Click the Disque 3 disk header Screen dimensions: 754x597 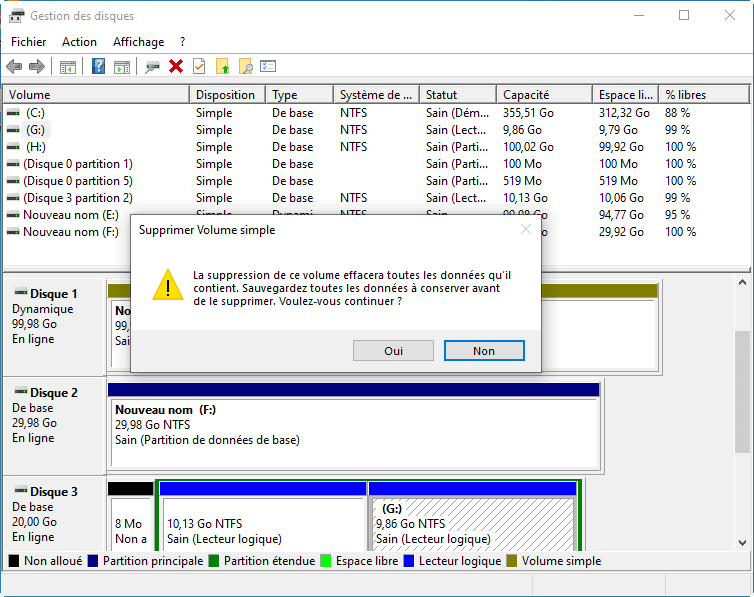click(x=54, y=514)
